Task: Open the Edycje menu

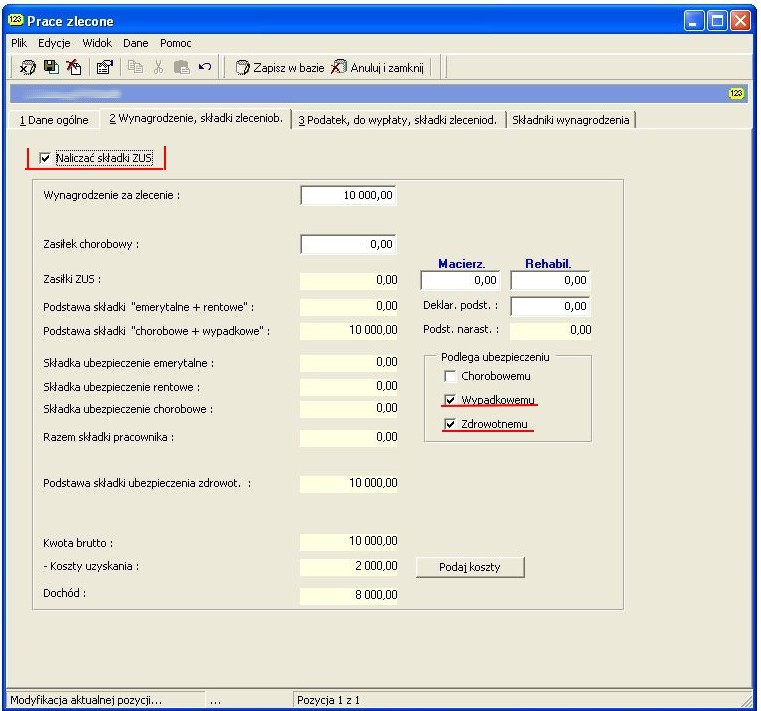Action: click(54, 43)
